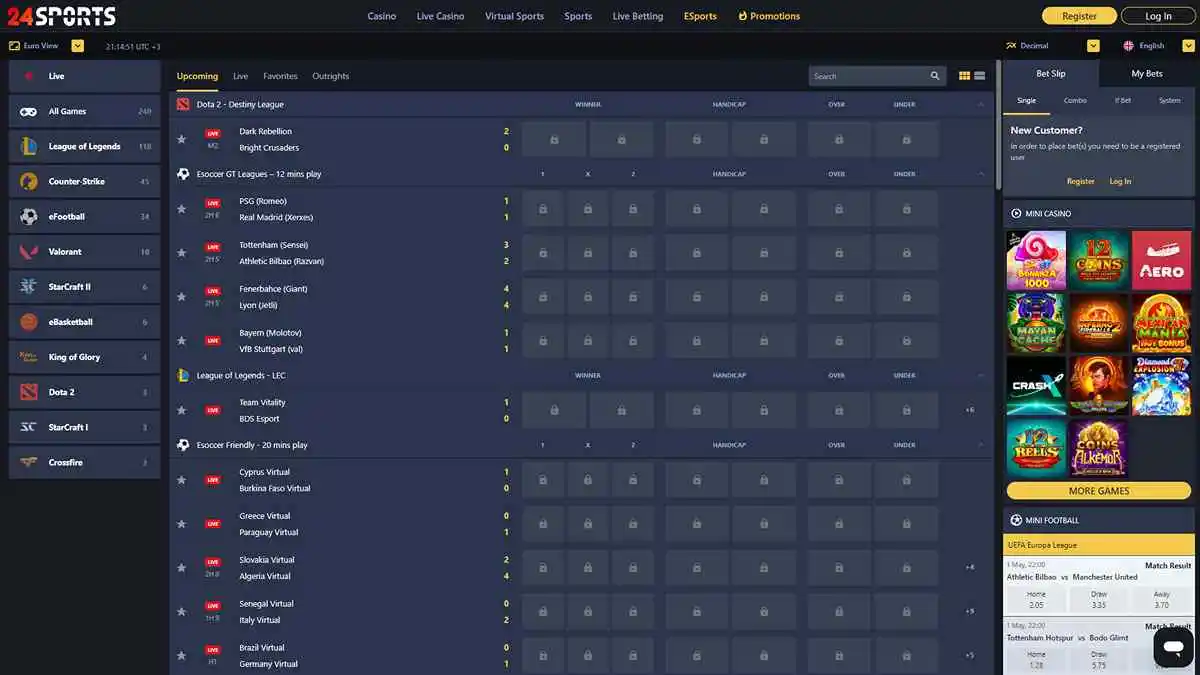Expand +6 markets for Team Vitality
The height and width of the screenshot is (675, 1200).
coord(969,410)
